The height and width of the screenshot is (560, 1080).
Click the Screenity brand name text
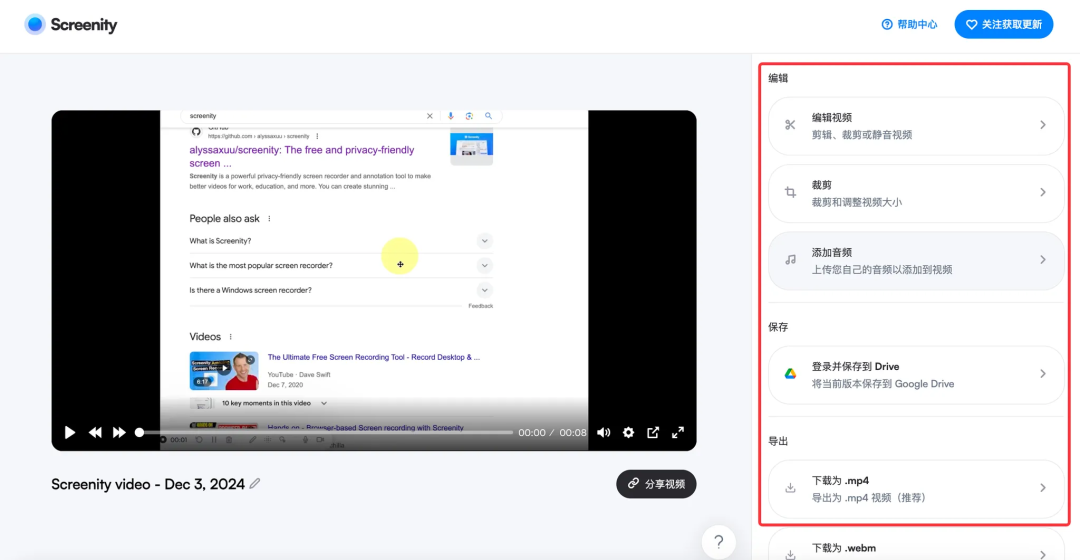[x=83, y=25]
